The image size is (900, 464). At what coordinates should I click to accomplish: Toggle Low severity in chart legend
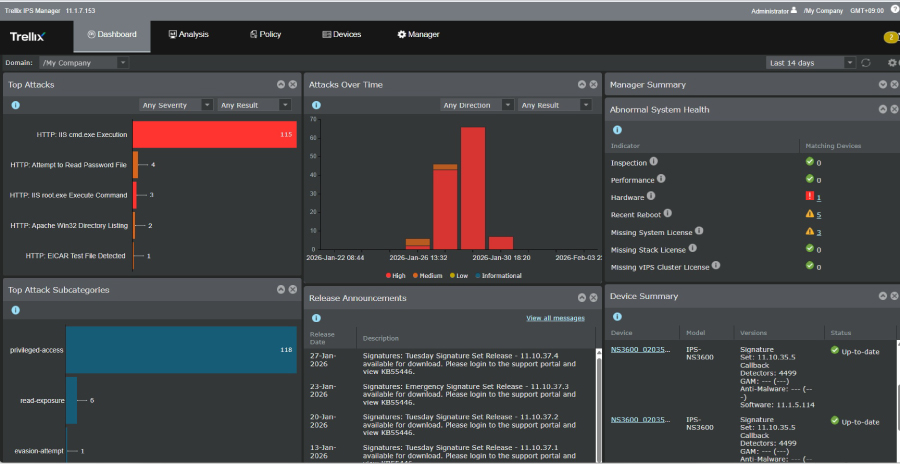(459, 276)
